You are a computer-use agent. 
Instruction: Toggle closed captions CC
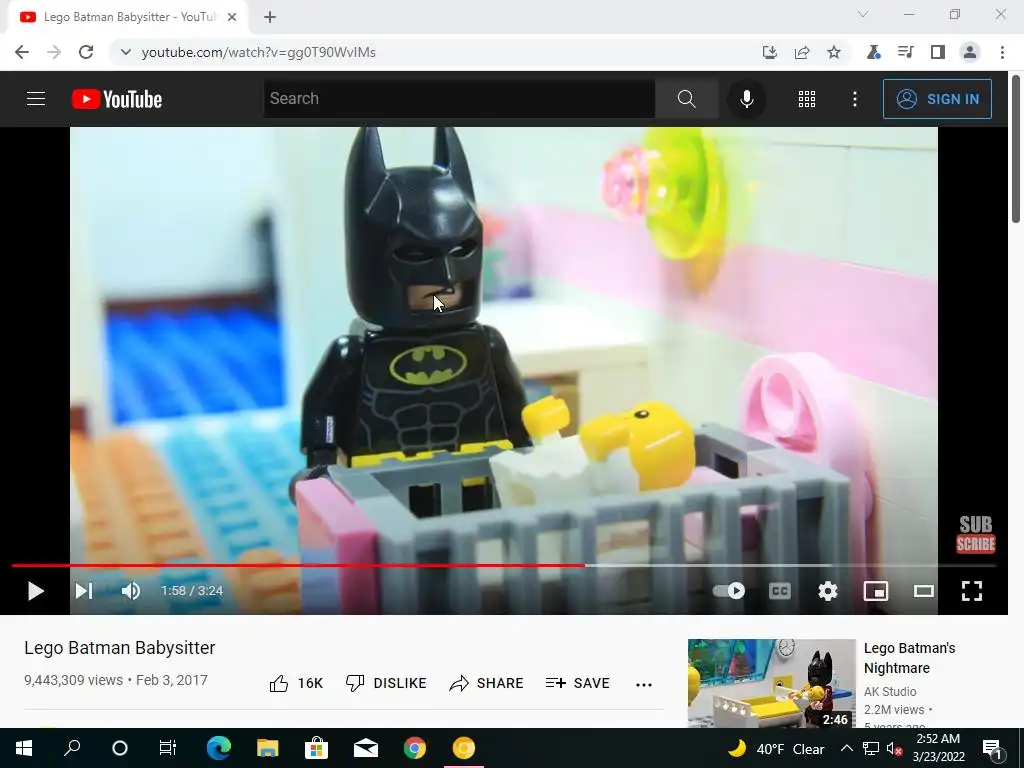click(780, 591)
